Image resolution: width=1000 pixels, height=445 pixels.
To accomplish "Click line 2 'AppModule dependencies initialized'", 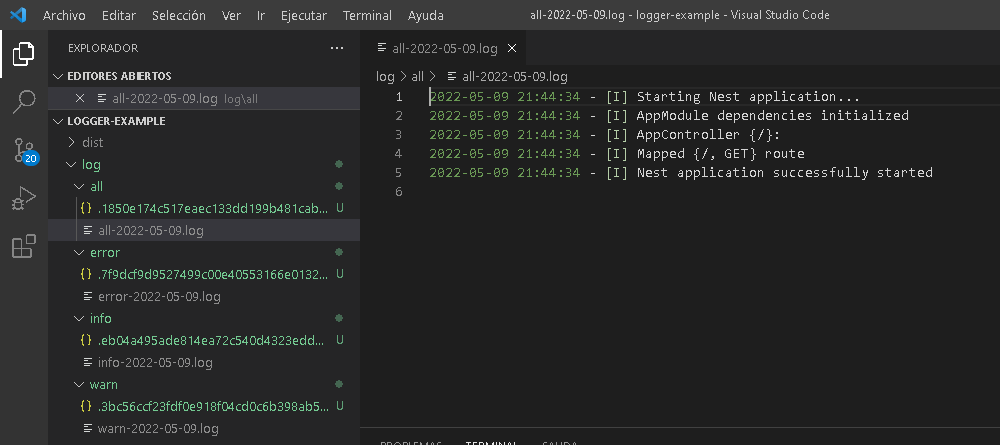I will pyautogui.click(x=772, y=115).
